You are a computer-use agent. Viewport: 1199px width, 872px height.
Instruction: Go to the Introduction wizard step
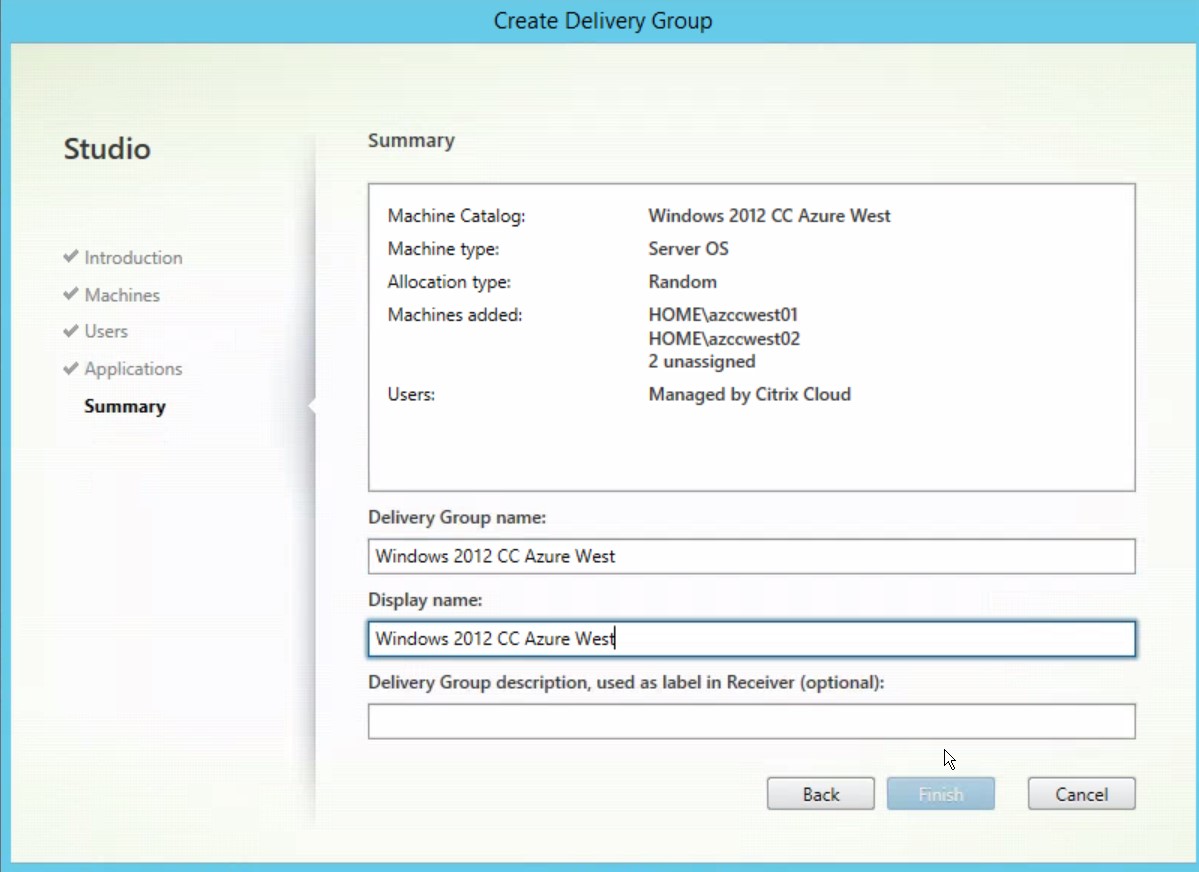click(x=133, y=258)
